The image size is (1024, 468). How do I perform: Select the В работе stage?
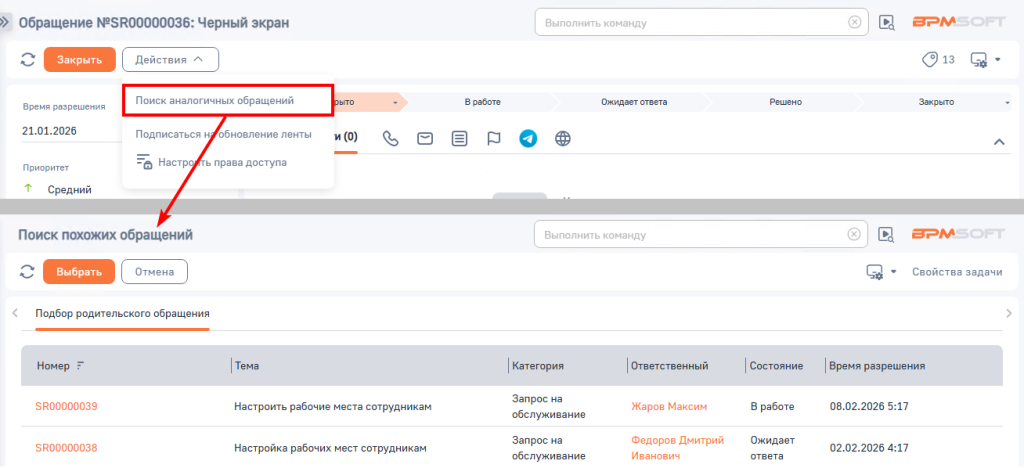click(483, 102)
